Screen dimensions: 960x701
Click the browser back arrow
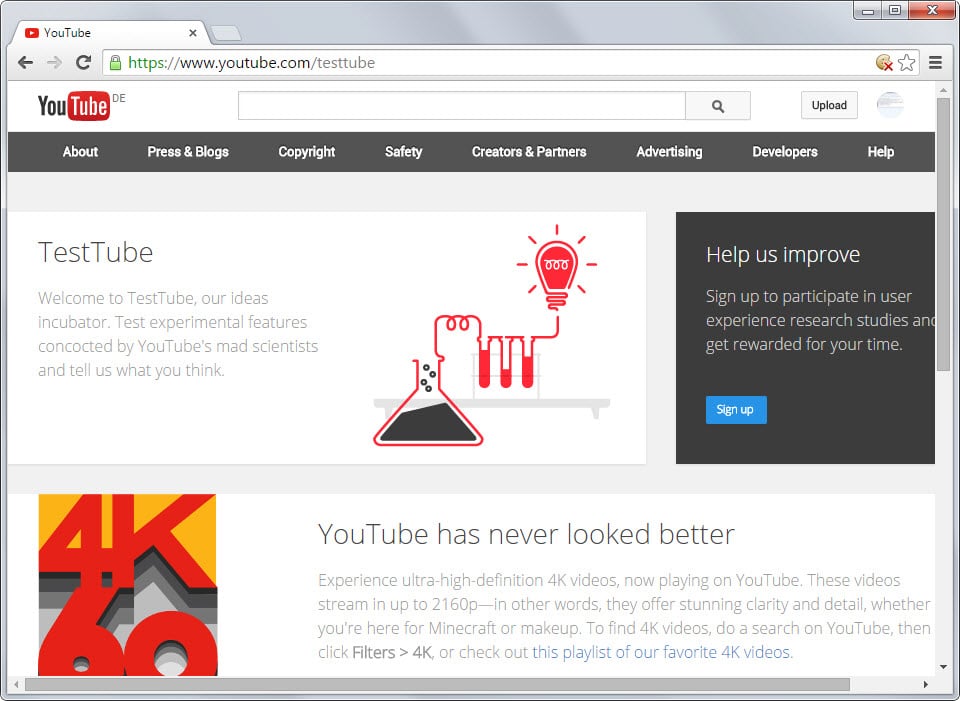click(25, 62)
